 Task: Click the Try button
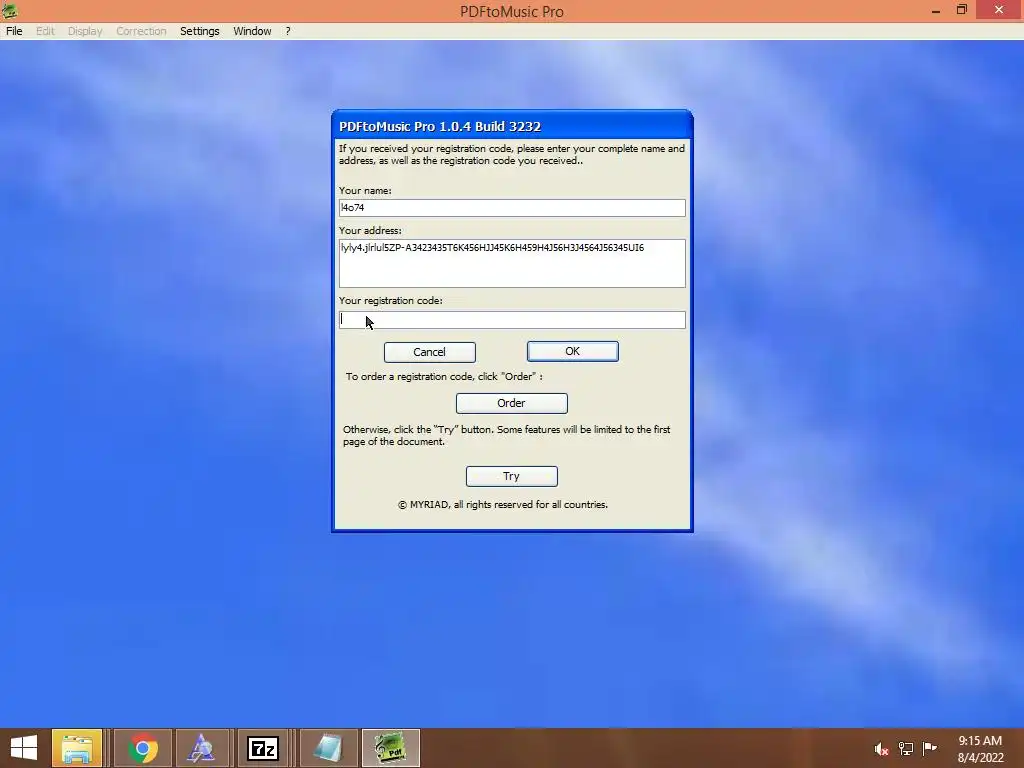pos(511,476)
